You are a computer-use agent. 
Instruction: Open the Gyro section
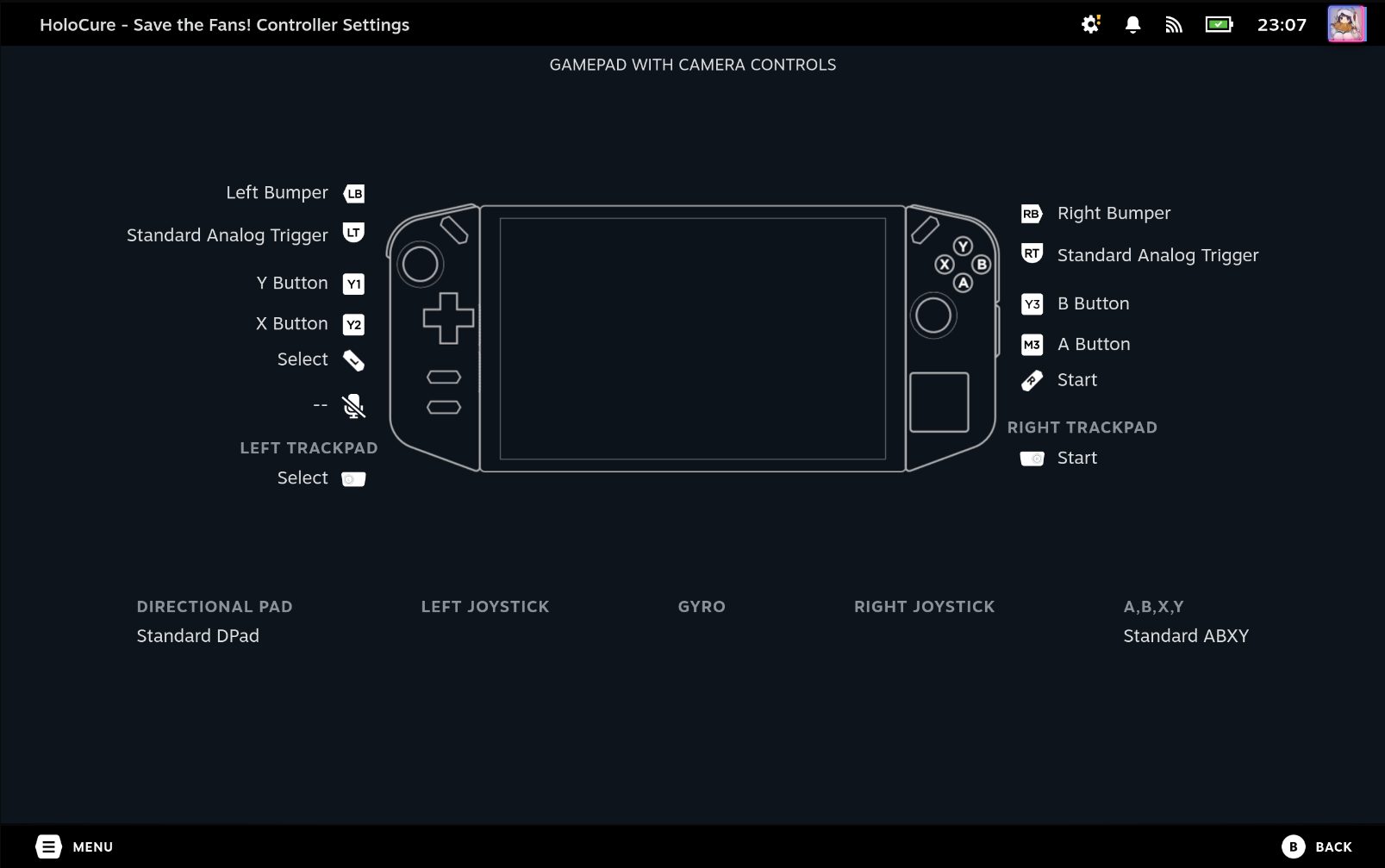pyautogui.click(x=702, y=607)
